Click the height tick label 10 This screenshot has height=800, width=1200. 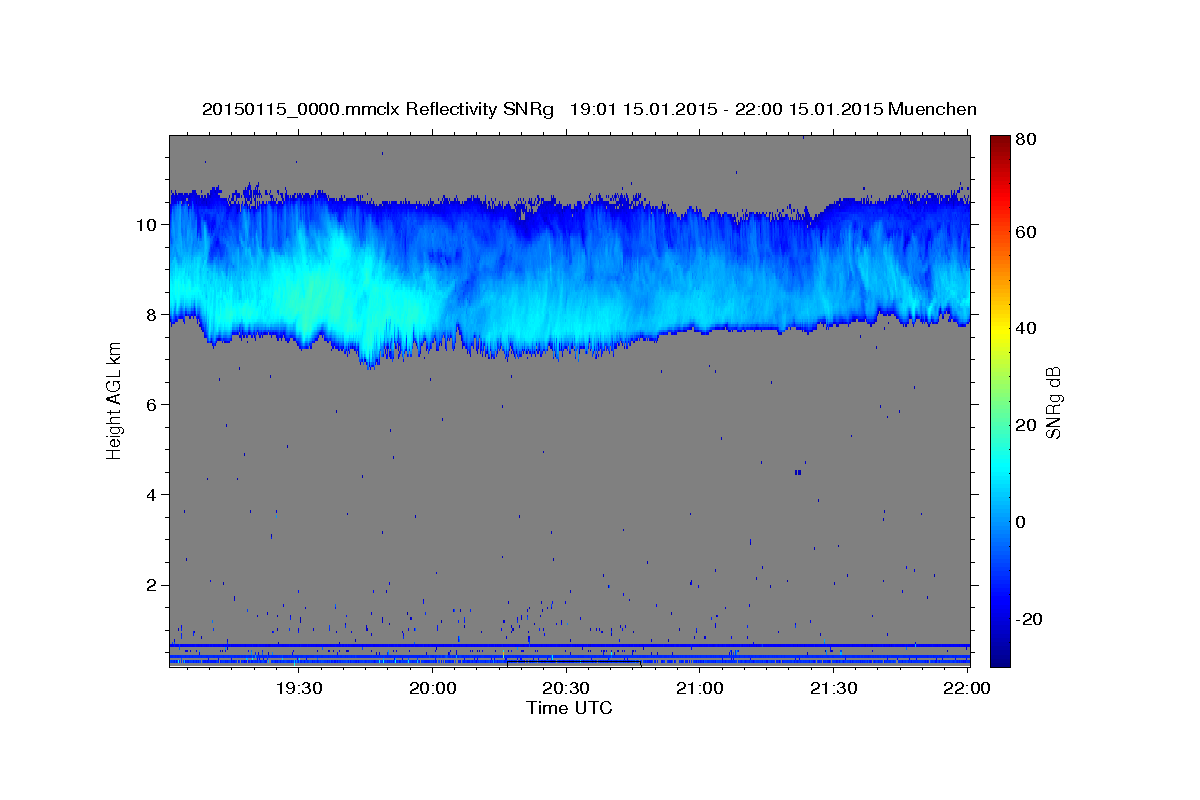148,224
